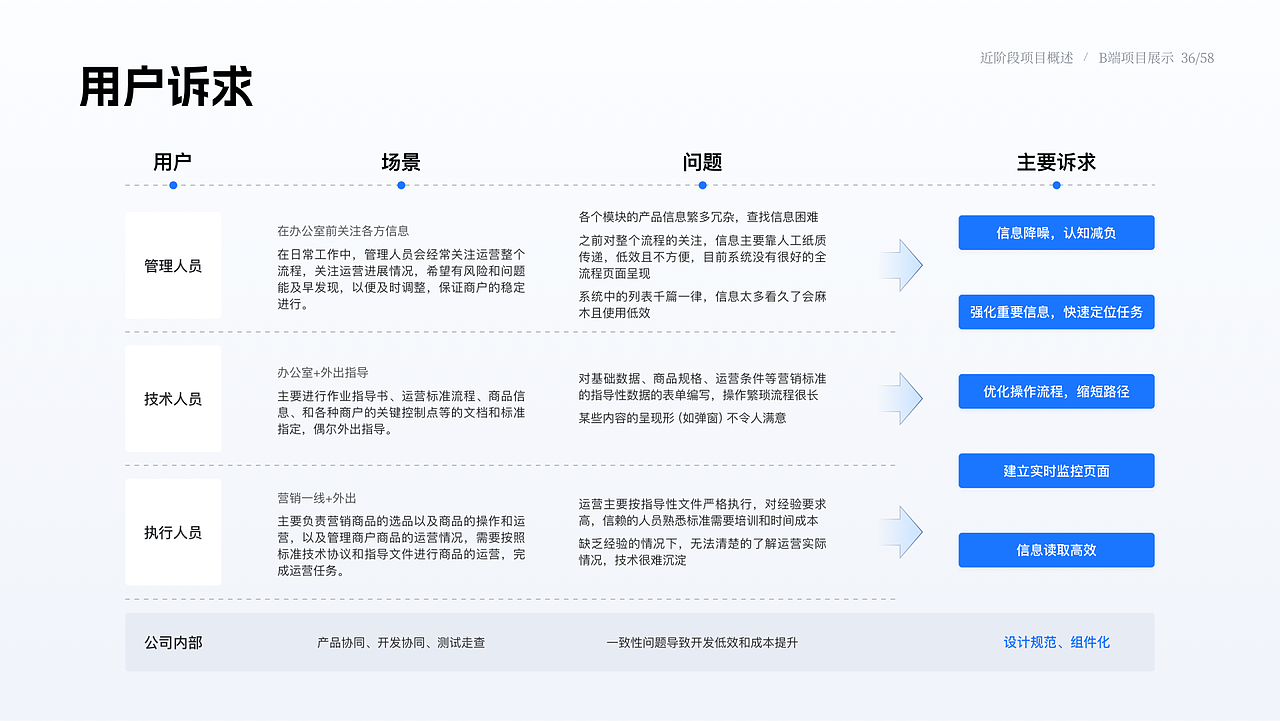Select the 执行人员 user card
Viewport: 1280px width, 721px height.
pyautogui.click(x=173, y=531)
